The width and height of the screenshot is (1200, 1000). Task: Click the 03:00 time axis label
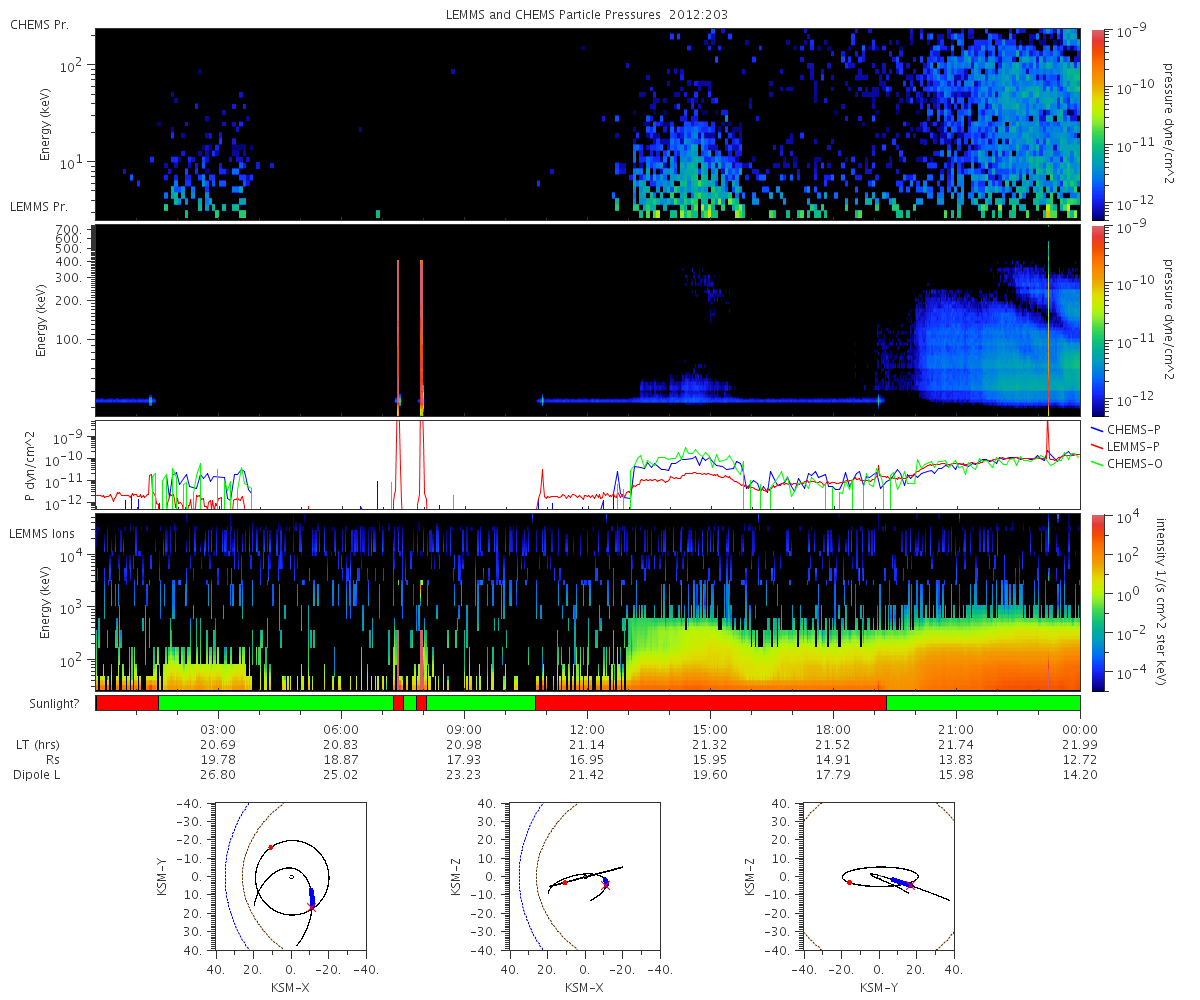pyautogui.click(x=218, y=730)
